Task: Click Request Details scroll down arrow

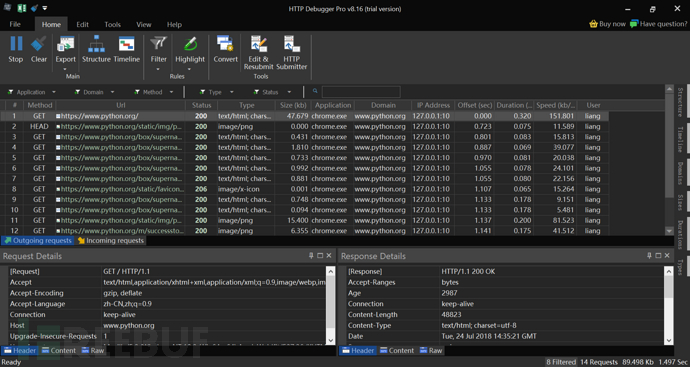Action: (331, 340)
